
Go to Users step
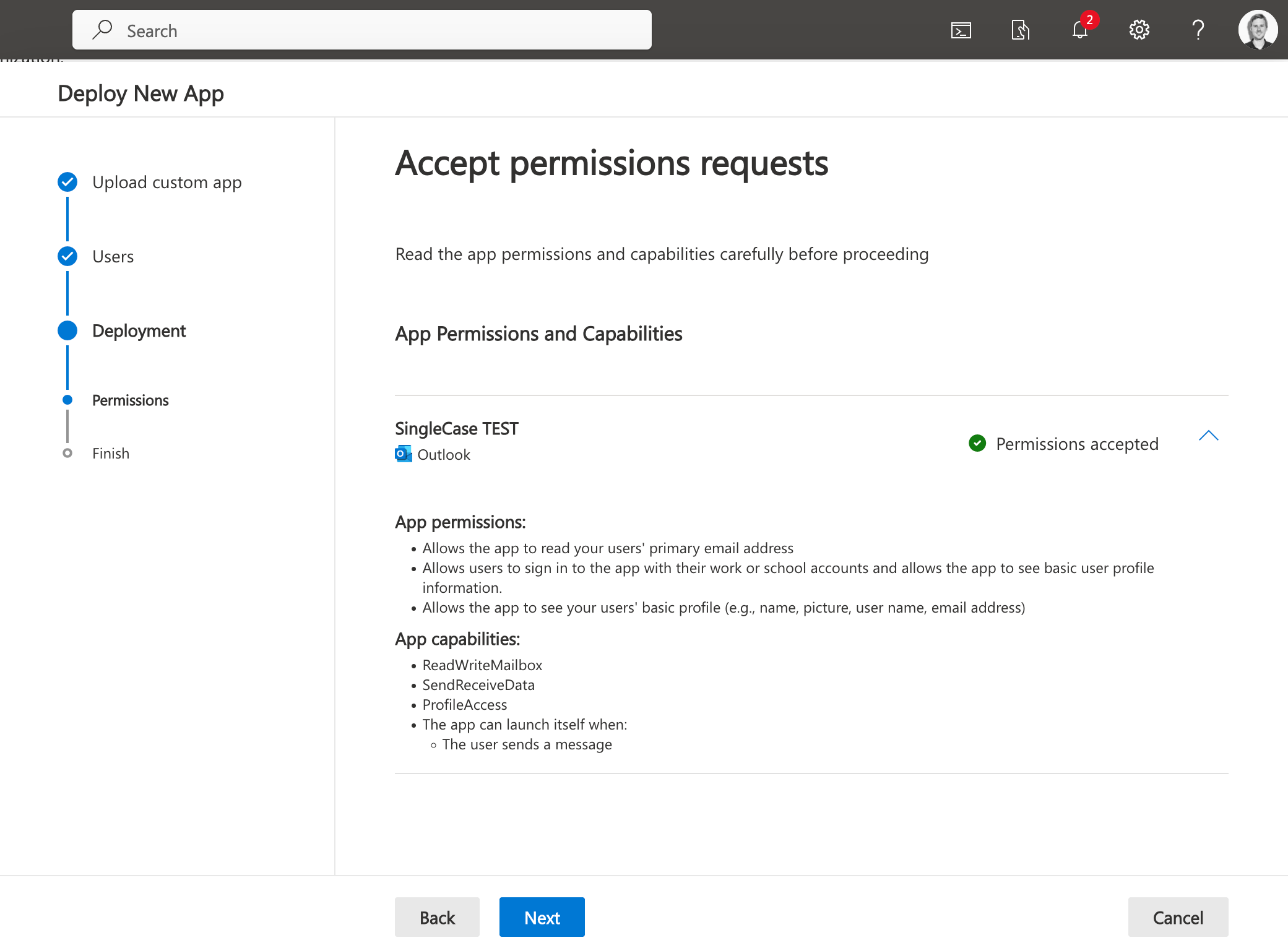[113, 257]
